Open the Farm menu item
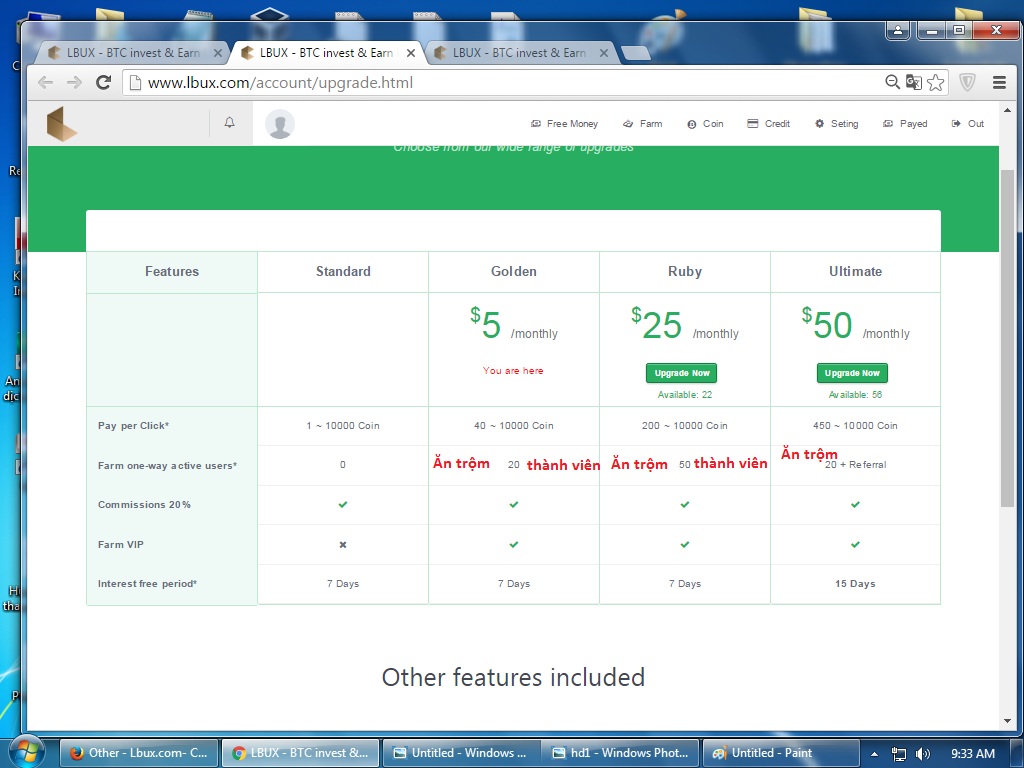Image resolution: width=1024 pixels, height=768 pixels. tap(643, 123)
